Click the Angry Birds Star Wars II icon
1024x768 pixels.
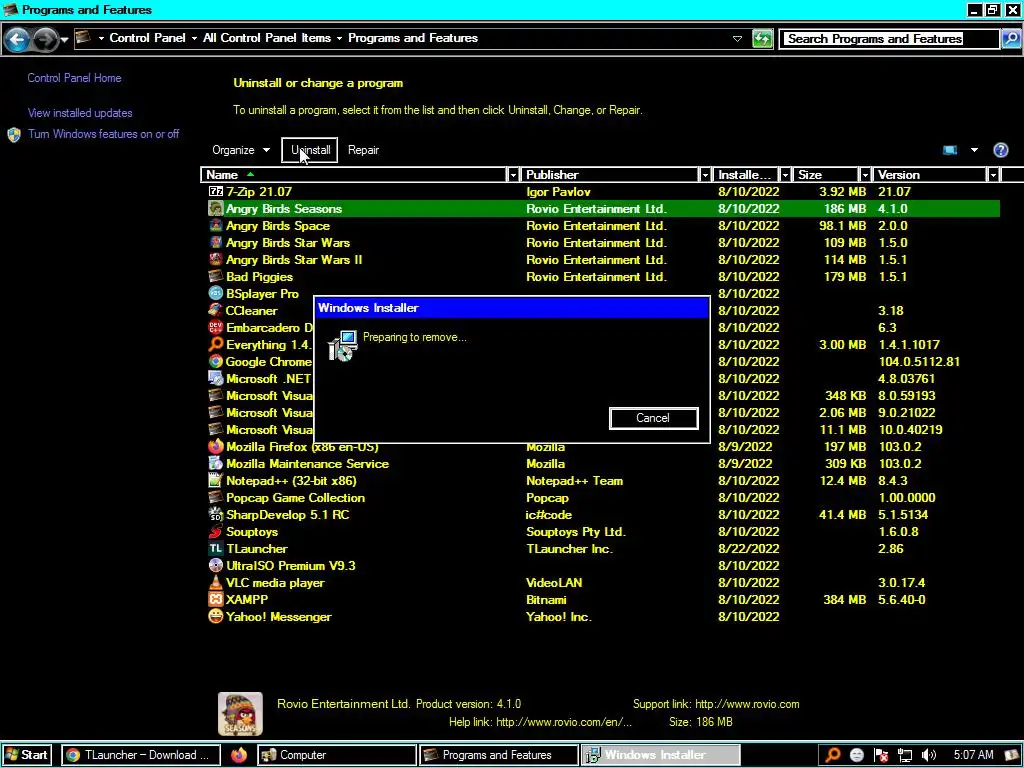point(216,259)
